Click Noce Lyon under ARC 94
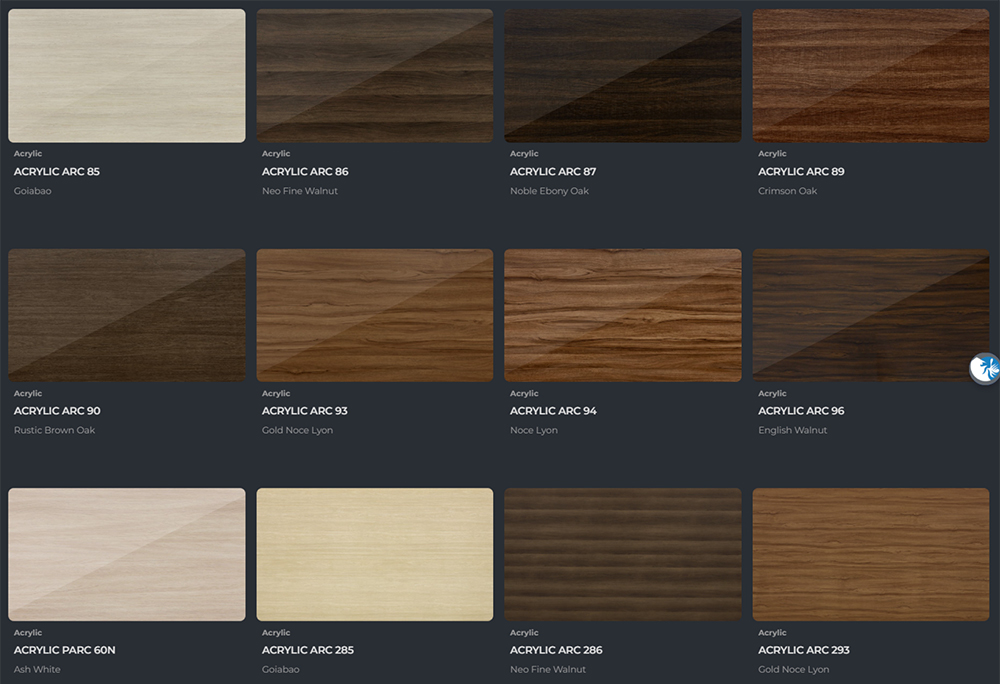The width and height of the screenshot is (1000, 684). pos(534,430)
